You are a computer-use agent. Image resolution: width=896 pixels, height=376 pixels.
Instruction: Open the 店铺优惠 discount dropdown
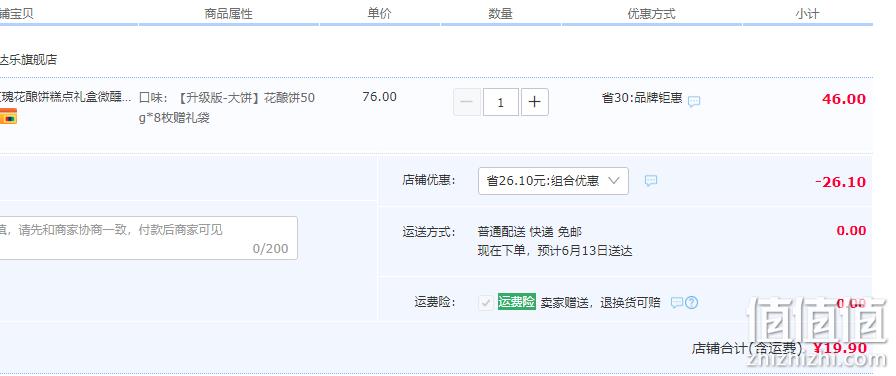[553, 181]
